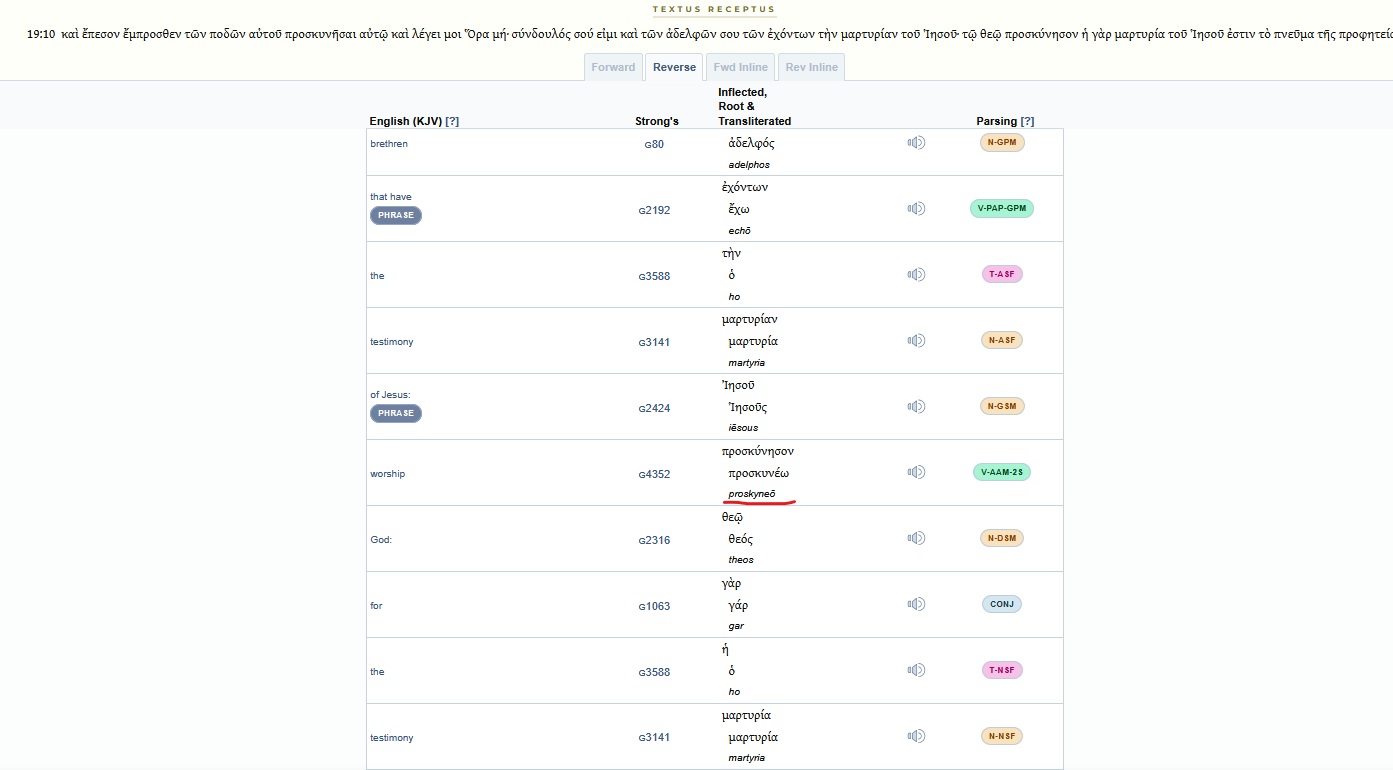Click the Greek root word προσκυνέω
This screenshot has width=1393, height=770.
(x=759, y=473)
